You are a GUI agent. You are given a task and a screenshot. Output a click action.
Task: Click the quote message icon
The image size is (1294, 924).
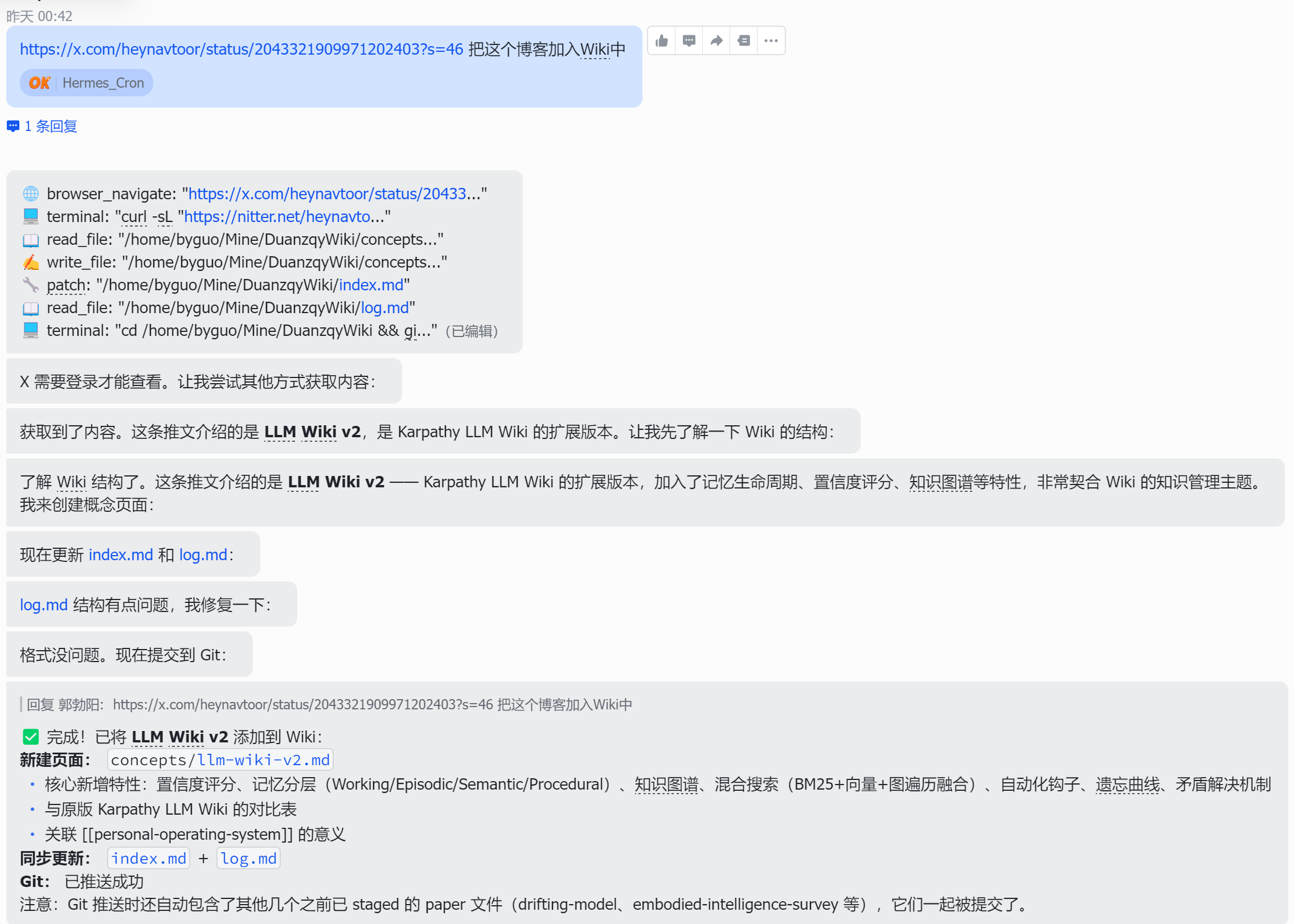coord(743,40)
